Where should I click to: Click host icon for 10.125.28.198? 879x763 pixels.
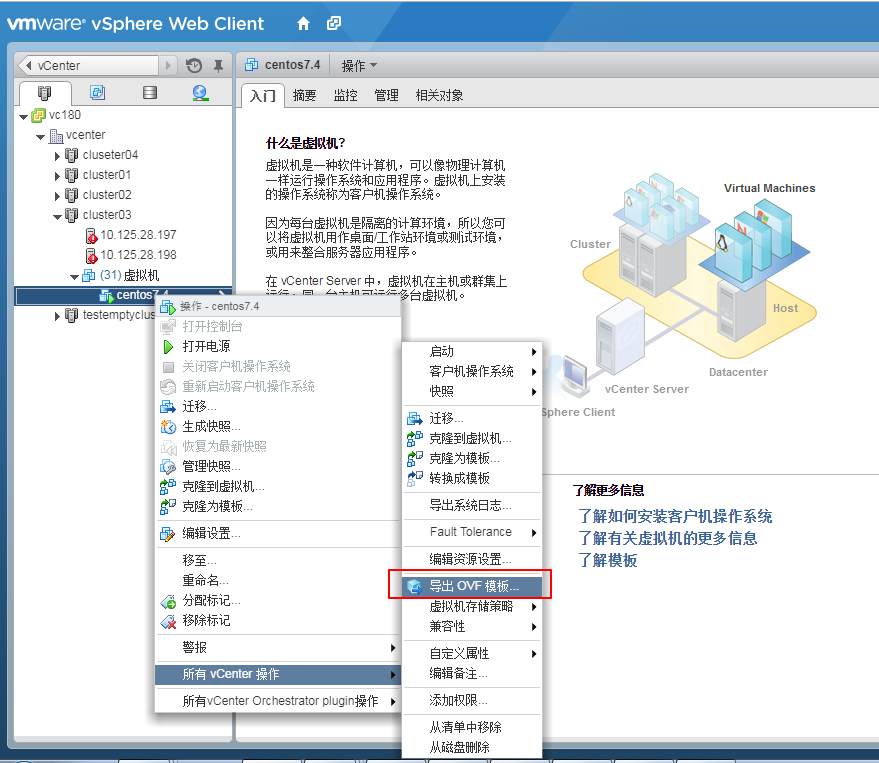click(91, 256)
